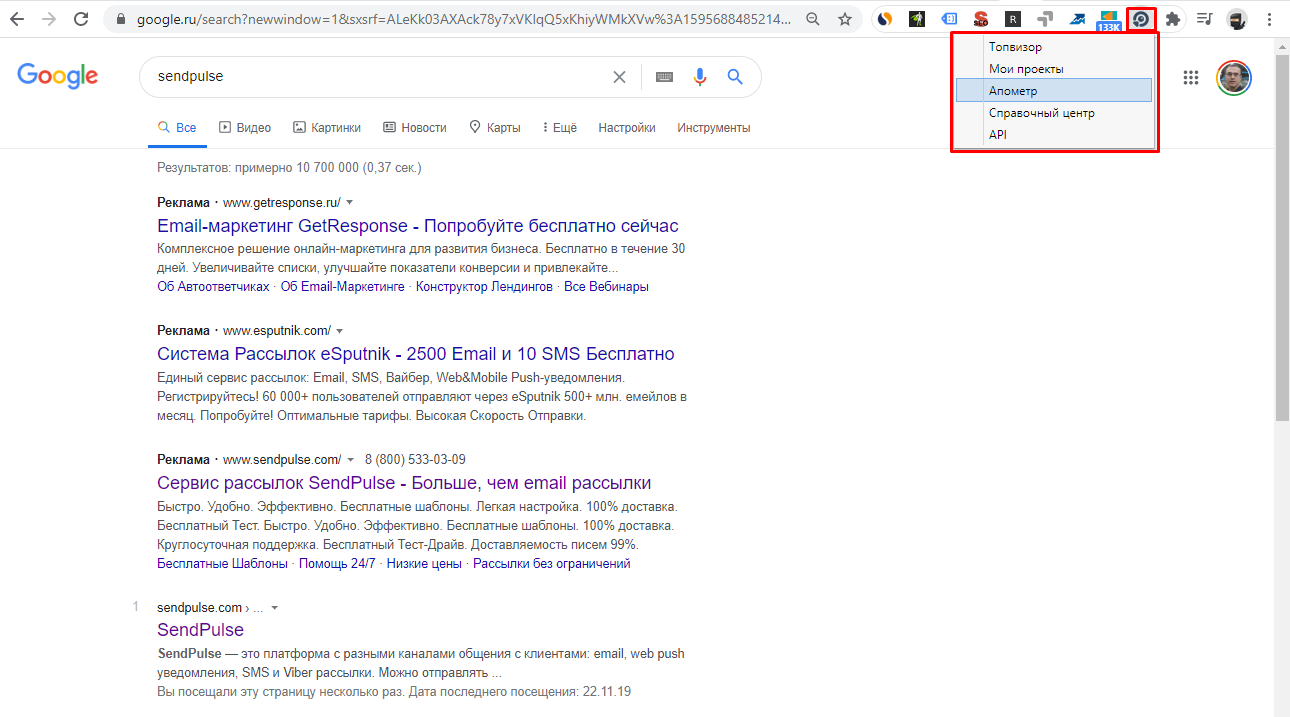Click the browser address bar URL

(x=463, y=19)
